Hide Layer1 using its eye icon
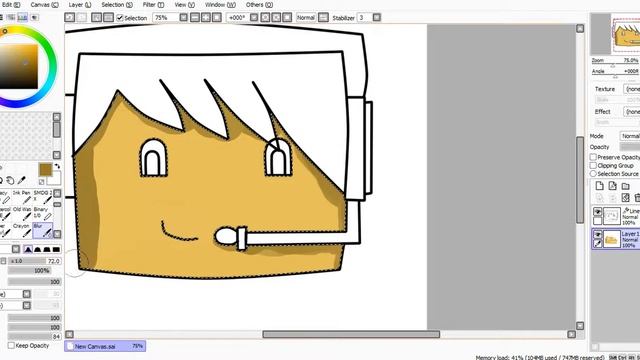This screenshot has width=640, height=360. [x=598, y=234]
